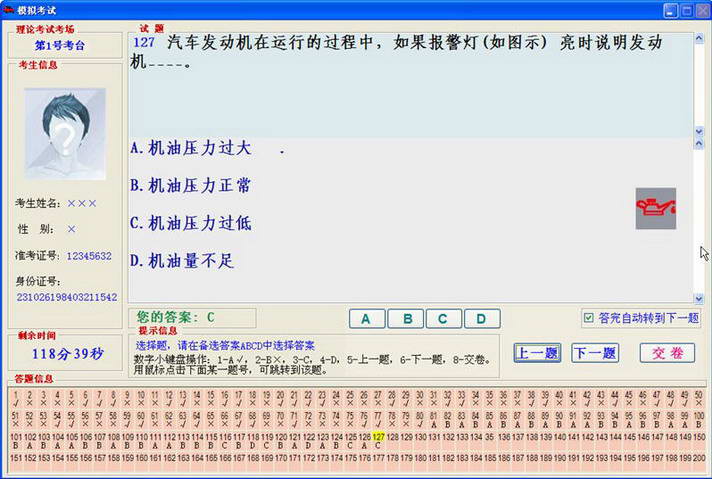Choose answer button B
Viewport: 712px width, 479px height.
(x=406, y=319)
